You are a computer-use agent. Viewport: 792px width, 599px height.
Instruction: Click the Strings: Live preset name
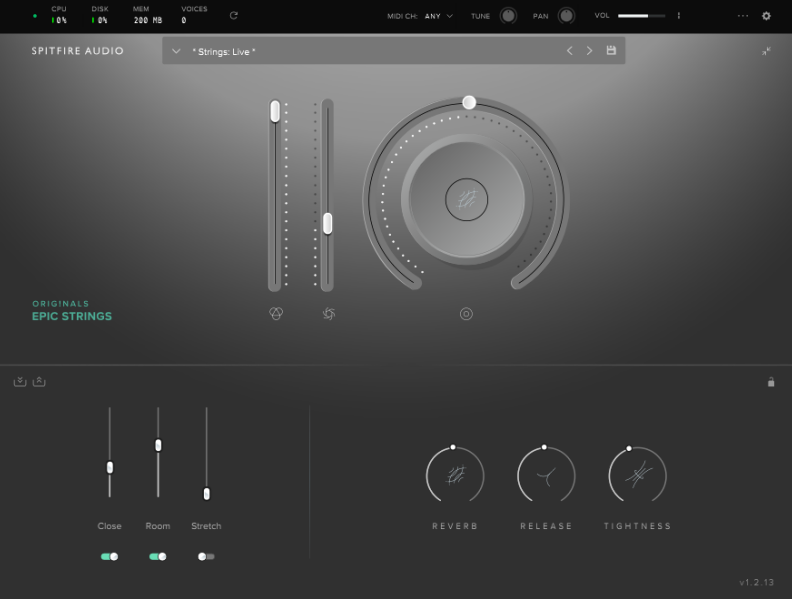[x=224, y=51]
